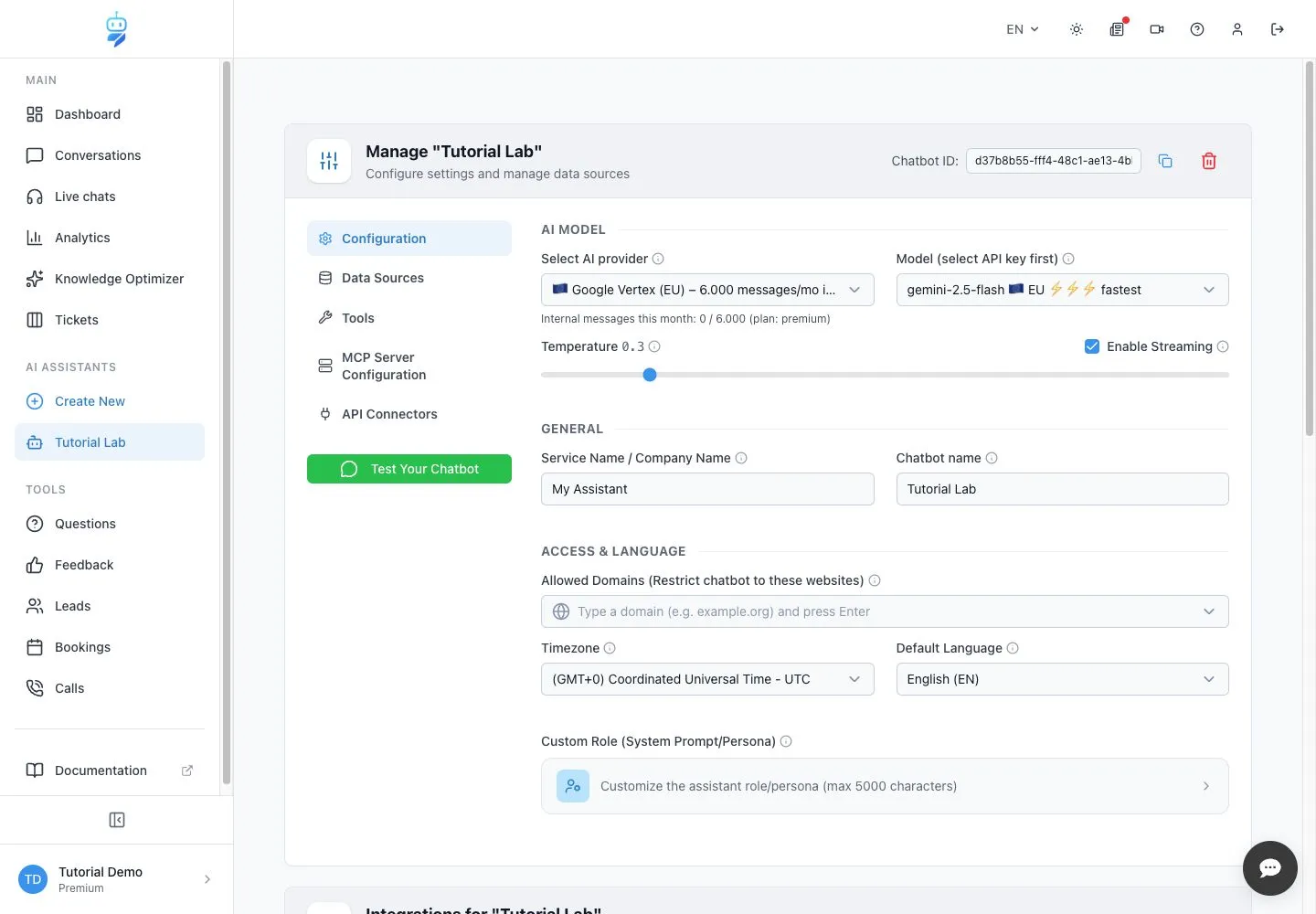Open the news notifications icon

[x=1117, y=29]
